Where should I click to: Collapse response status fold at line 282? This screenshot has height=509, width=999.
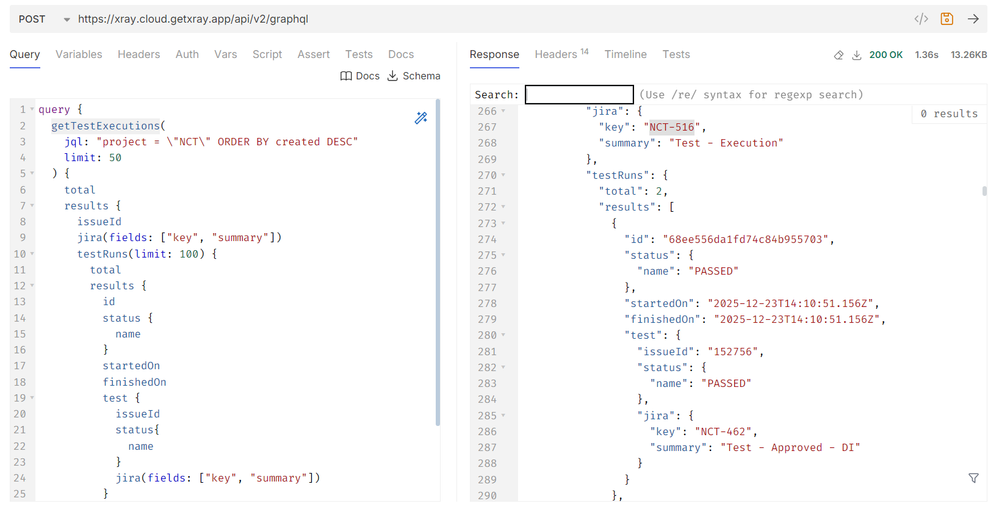pyautogui.click(x=503, y=368)
